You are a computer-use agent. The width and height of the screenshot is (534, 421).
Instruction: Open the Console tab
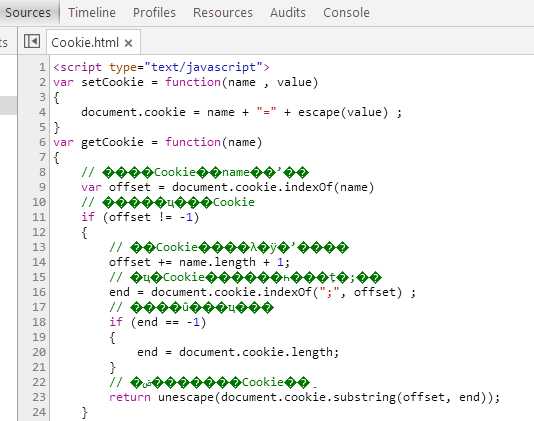(x=346, y=13)
